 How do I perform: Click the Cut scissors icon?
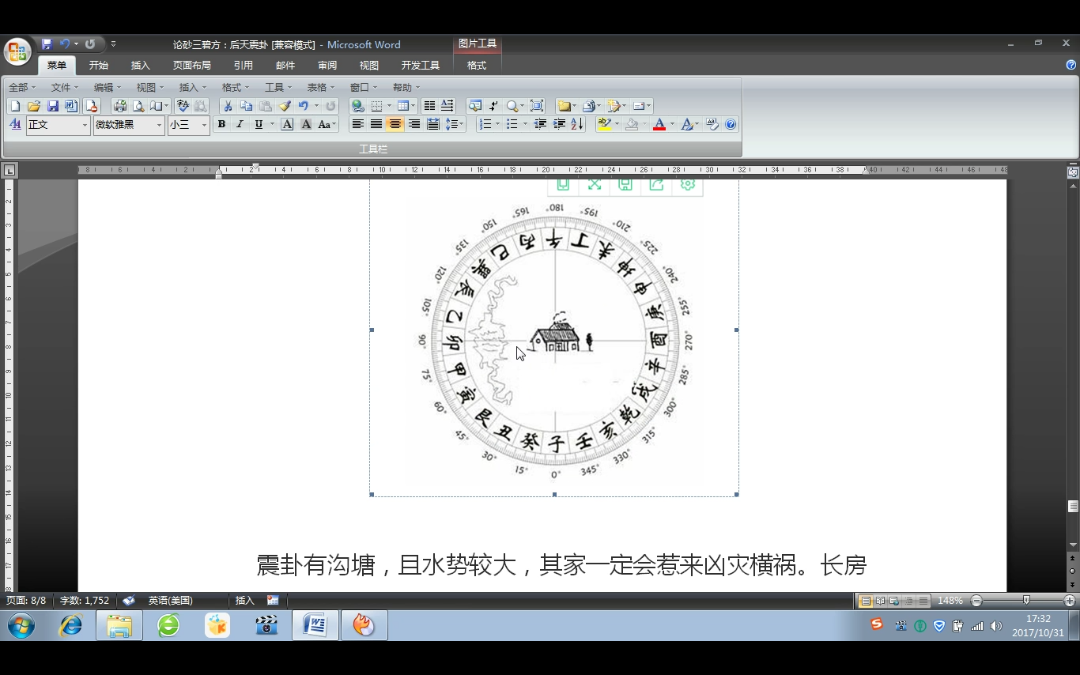[227, 106]
